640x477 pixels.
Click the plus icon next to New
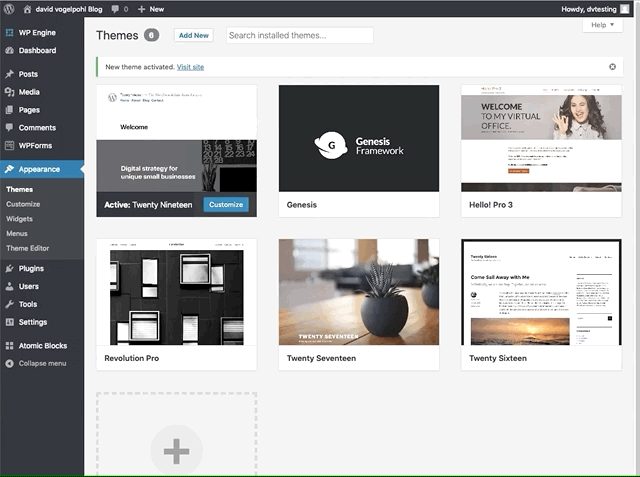point(141,9)
